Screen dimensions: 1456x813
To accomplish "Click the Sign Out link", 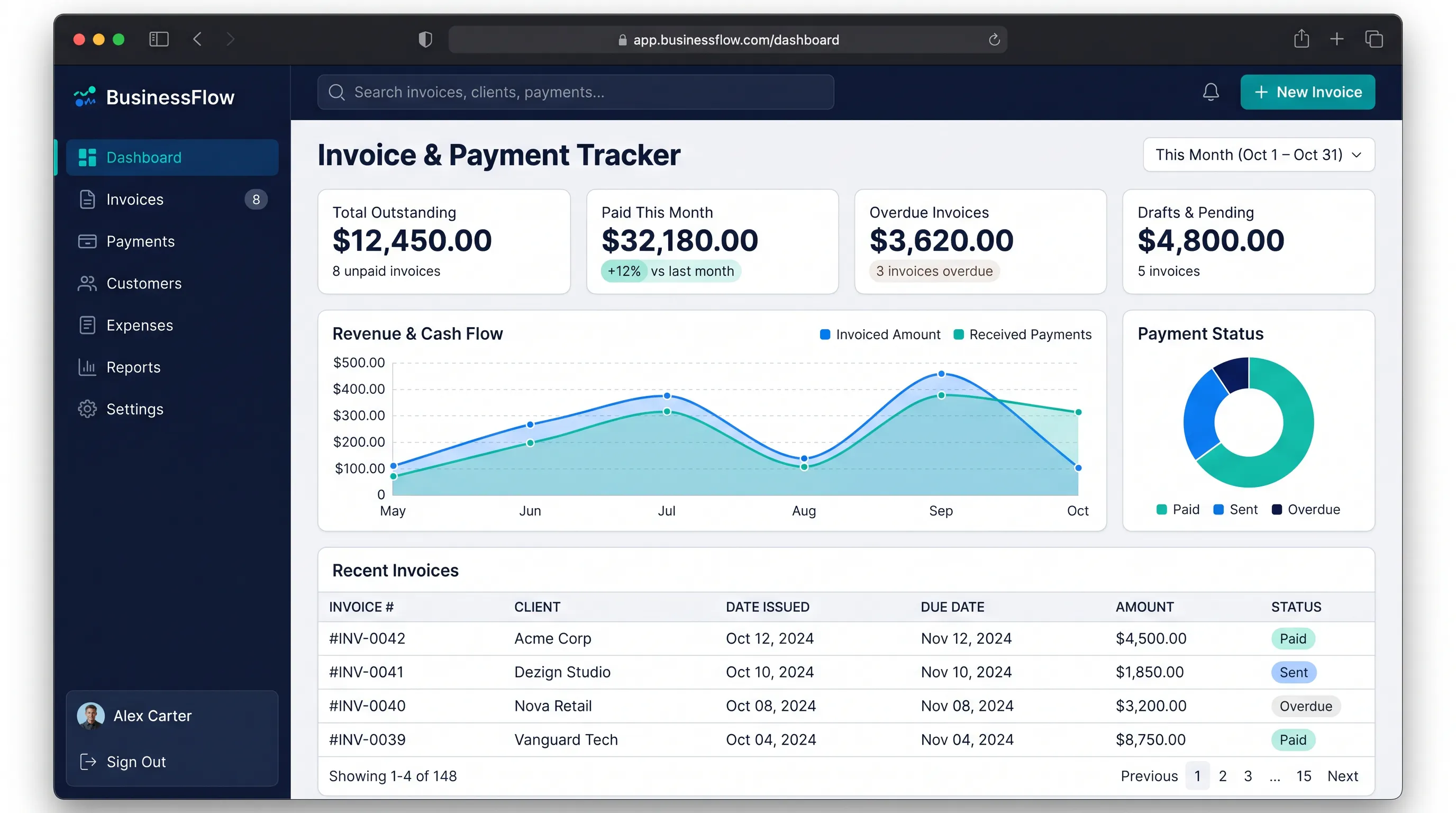I will (123, 762).
